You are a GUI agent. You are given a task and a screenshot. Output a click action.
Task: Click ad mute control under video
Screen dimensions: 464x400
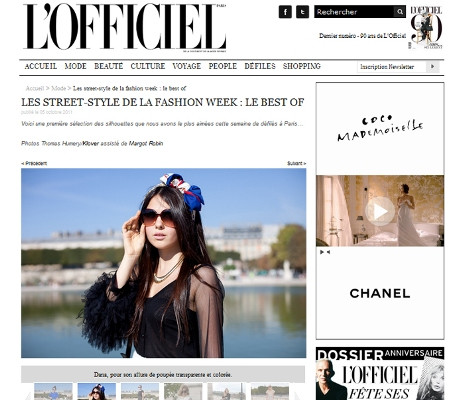pos(325,252)
